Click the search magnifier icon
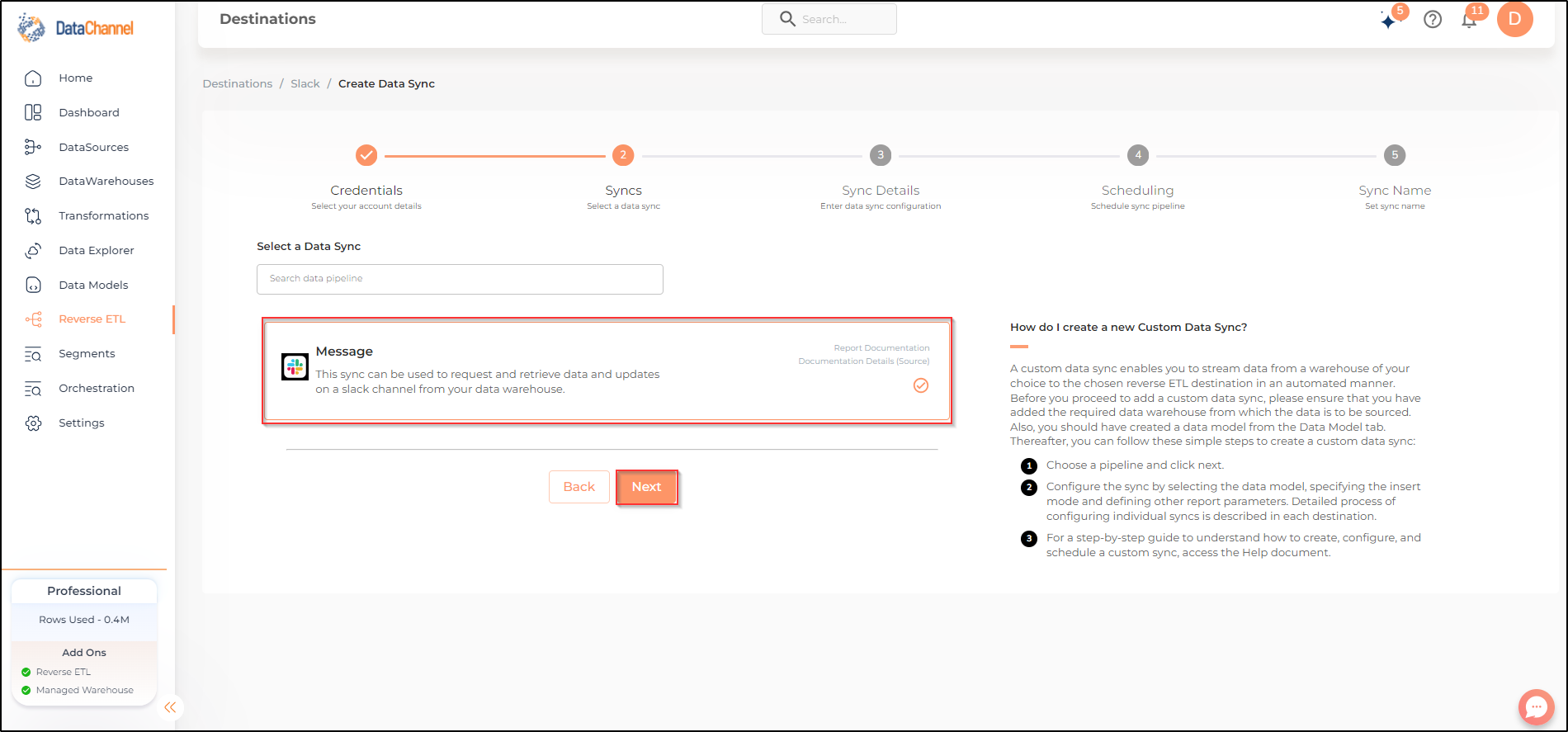The width and height of the screenshot is (1568, 732). [x=787, y=19]
